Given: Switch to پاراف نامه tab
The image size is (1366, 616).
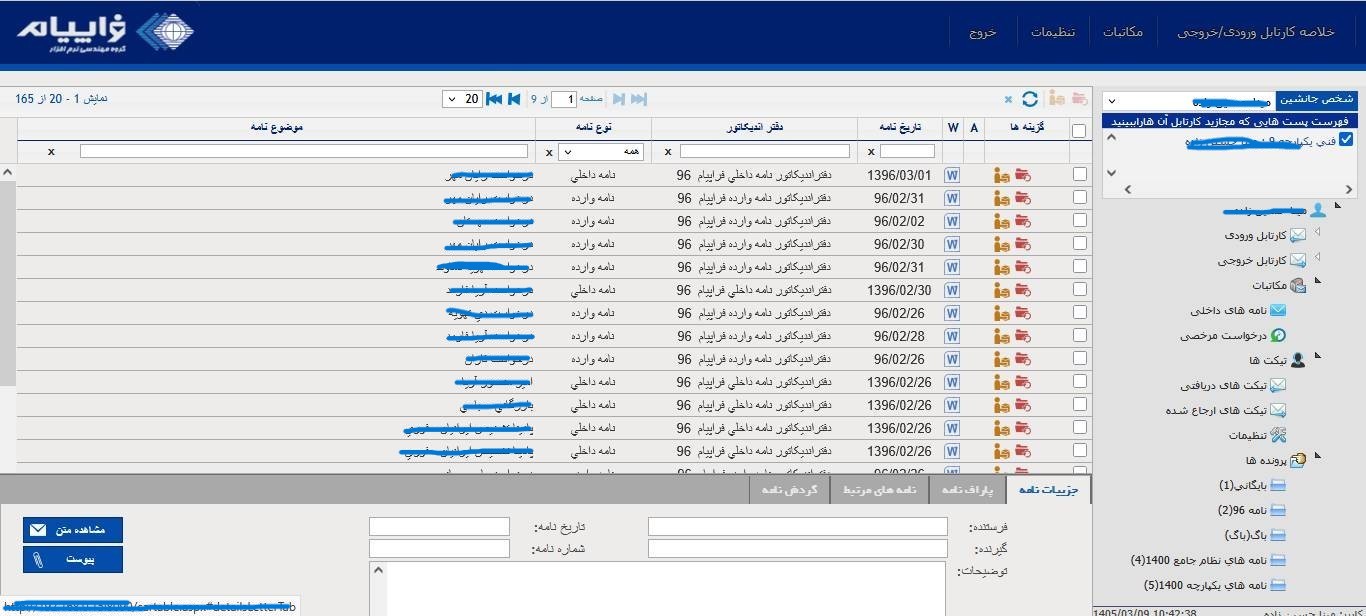Looking at the screenshot, I should (968, 489).
